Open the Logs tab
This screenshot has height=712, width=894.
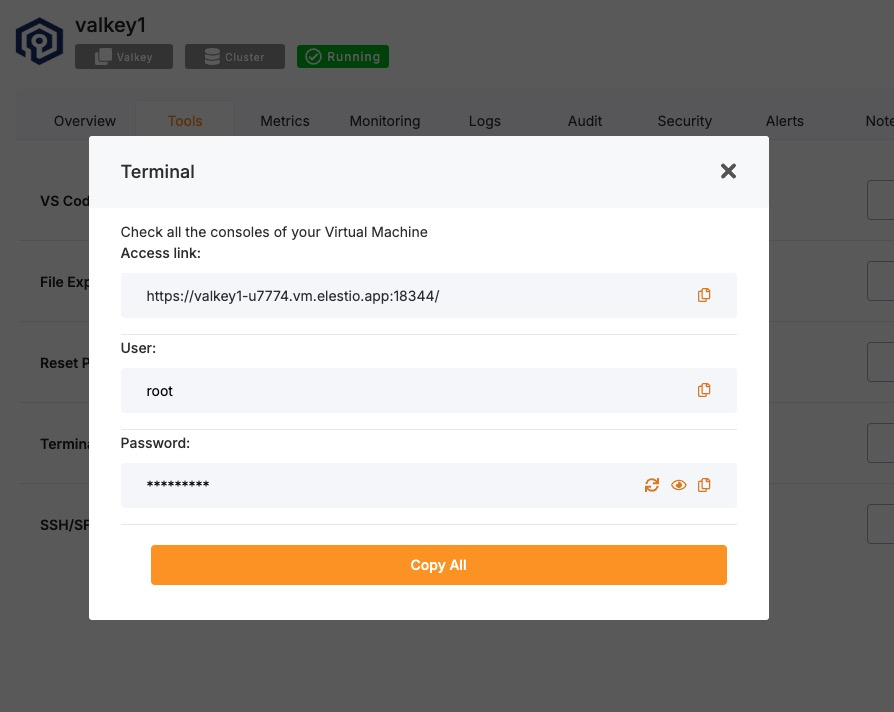tap(485, 121)
